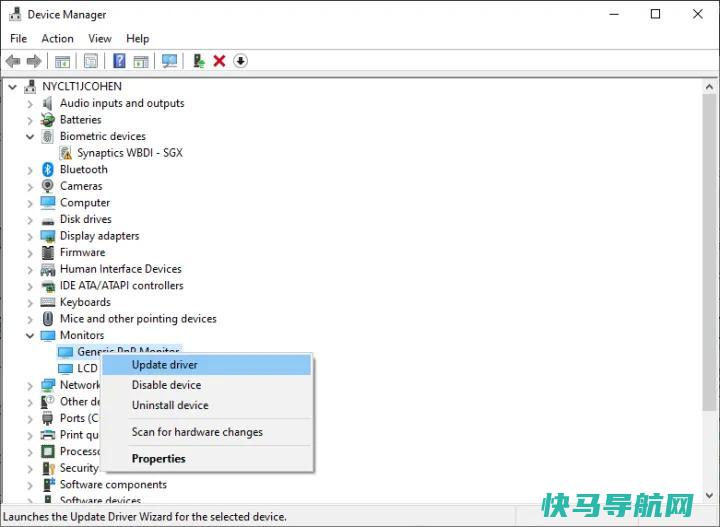The image size is (720, 527).
Task: Open the Help menu
Action: (137, 39)
